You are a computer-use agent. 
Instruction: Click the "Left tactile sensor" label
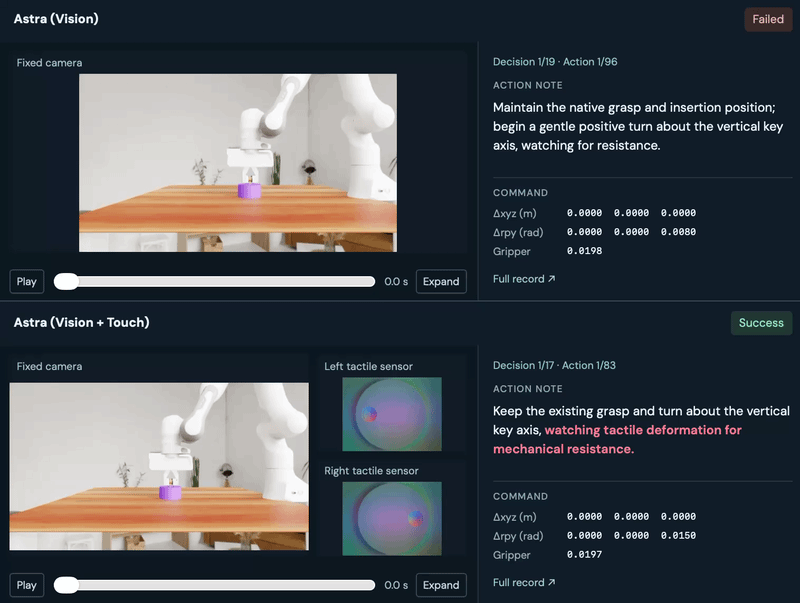point(368,366)
